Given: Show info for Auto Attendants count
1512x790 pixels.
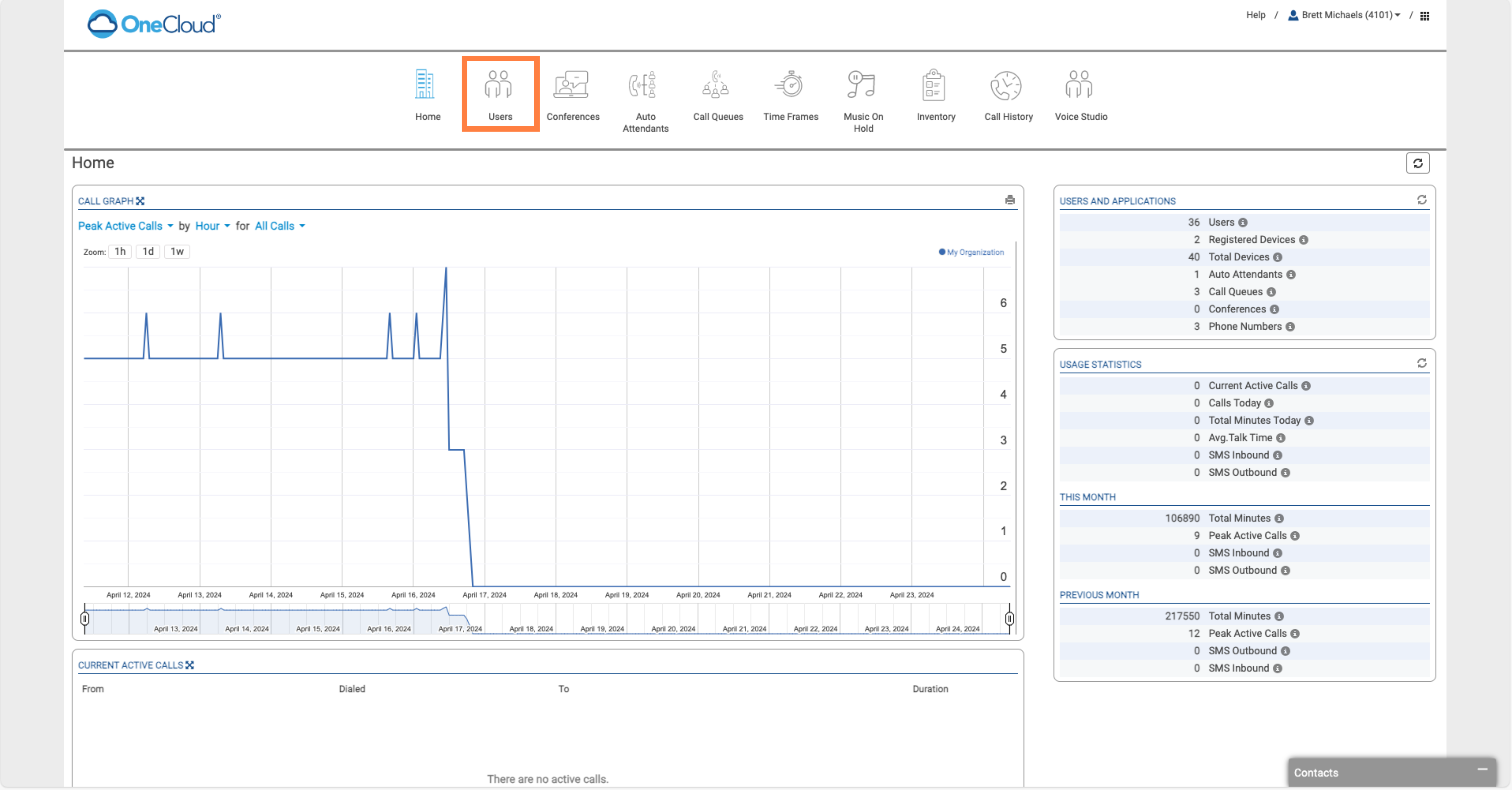Looking at the screenshot, I should 1291,275.
